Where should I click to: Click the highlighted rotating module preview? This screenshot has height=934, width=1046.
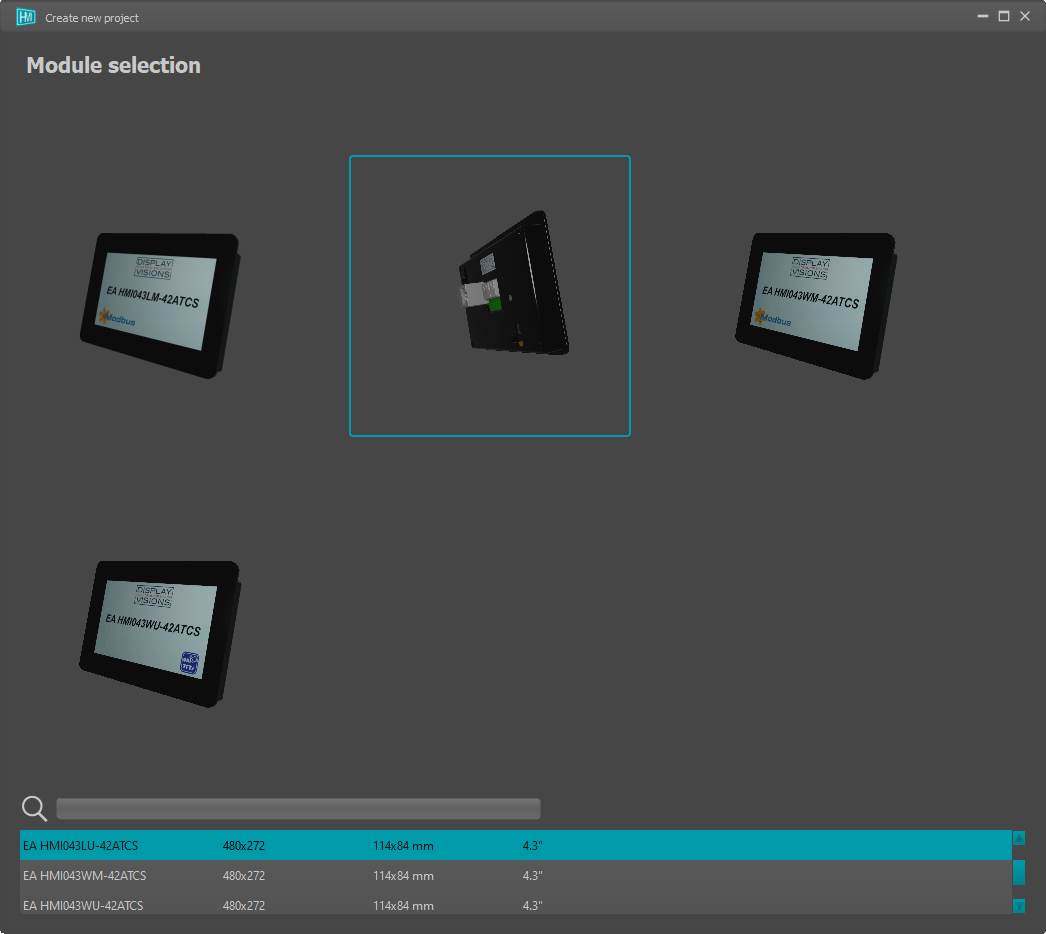point(490,296)
